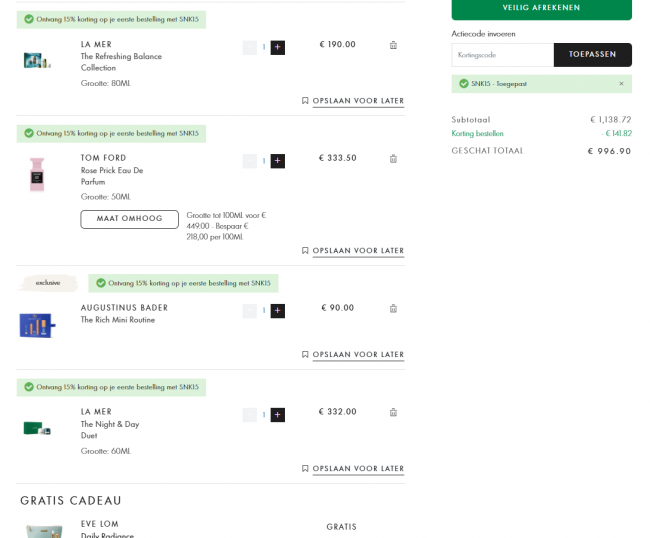Click trash icon for Augustinus Bader item
Image resolution: width=650 pixels, height=538 pixels.
393,308
